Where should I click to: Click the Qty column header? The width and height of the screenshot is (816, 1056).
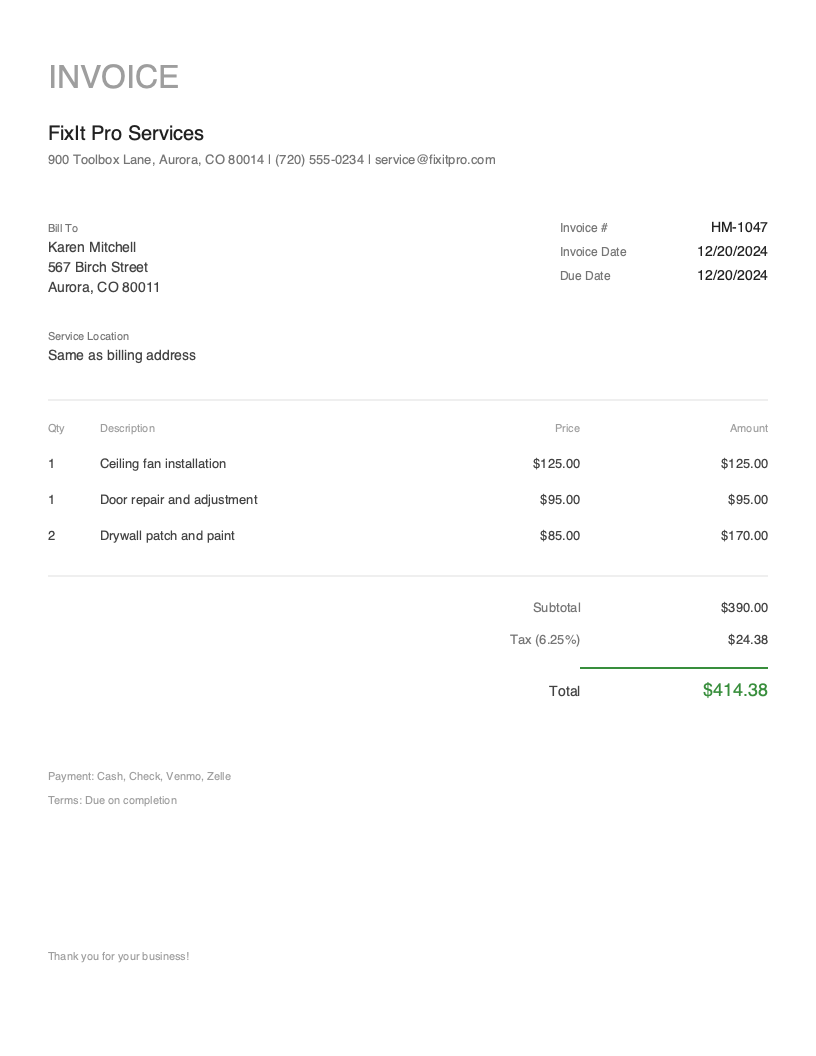[x=55, y=428]
